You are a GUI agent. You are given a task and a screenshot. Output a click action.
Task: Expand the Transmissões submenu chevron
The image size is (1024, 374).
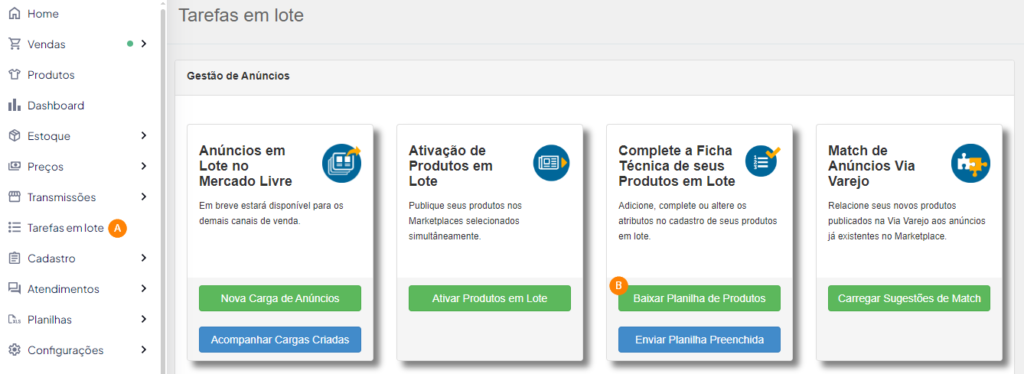[144, 196]
